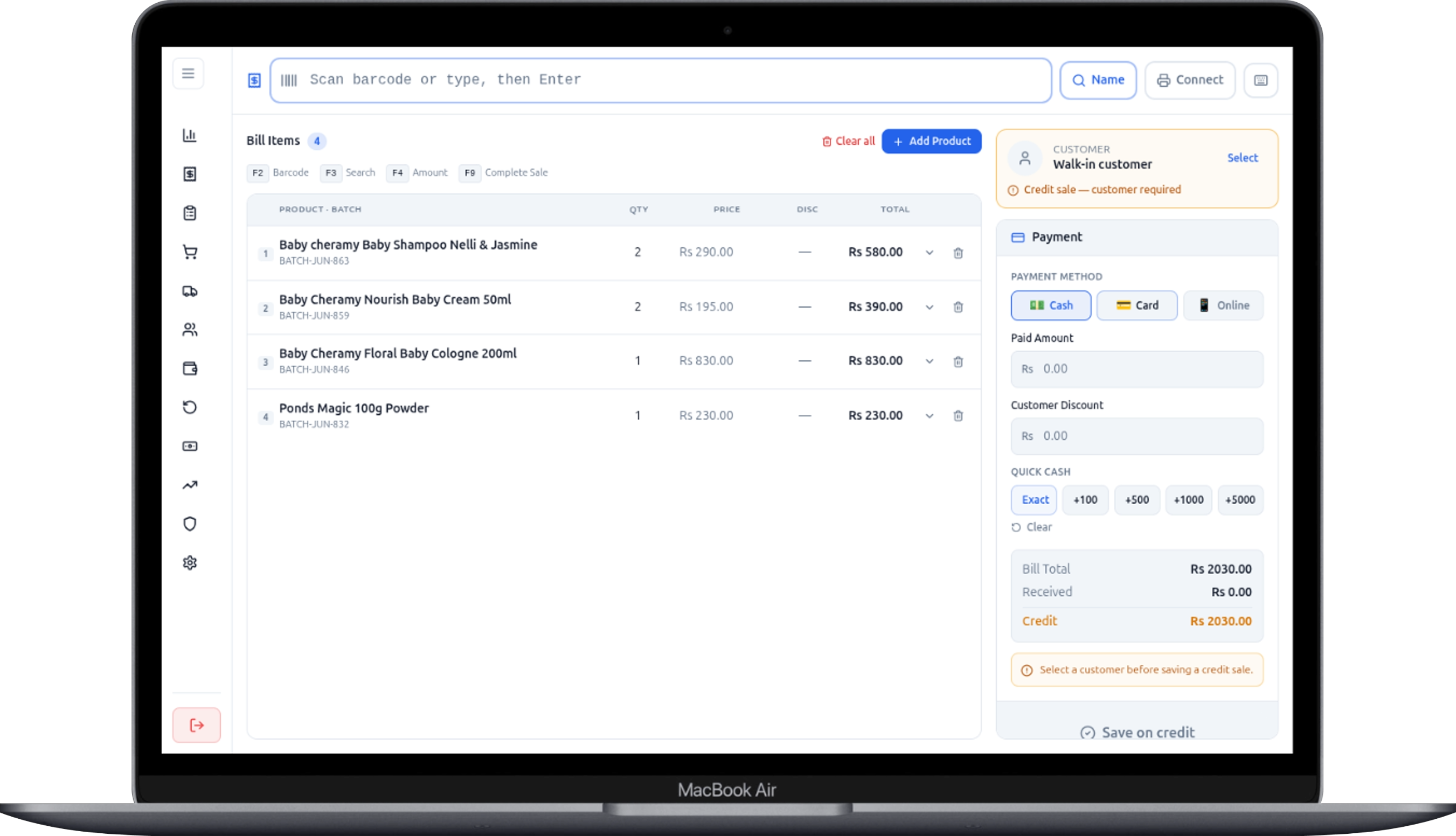Click the Name search button
The width and height of the screenshot is (1456, 836).
pos(1098,80)
